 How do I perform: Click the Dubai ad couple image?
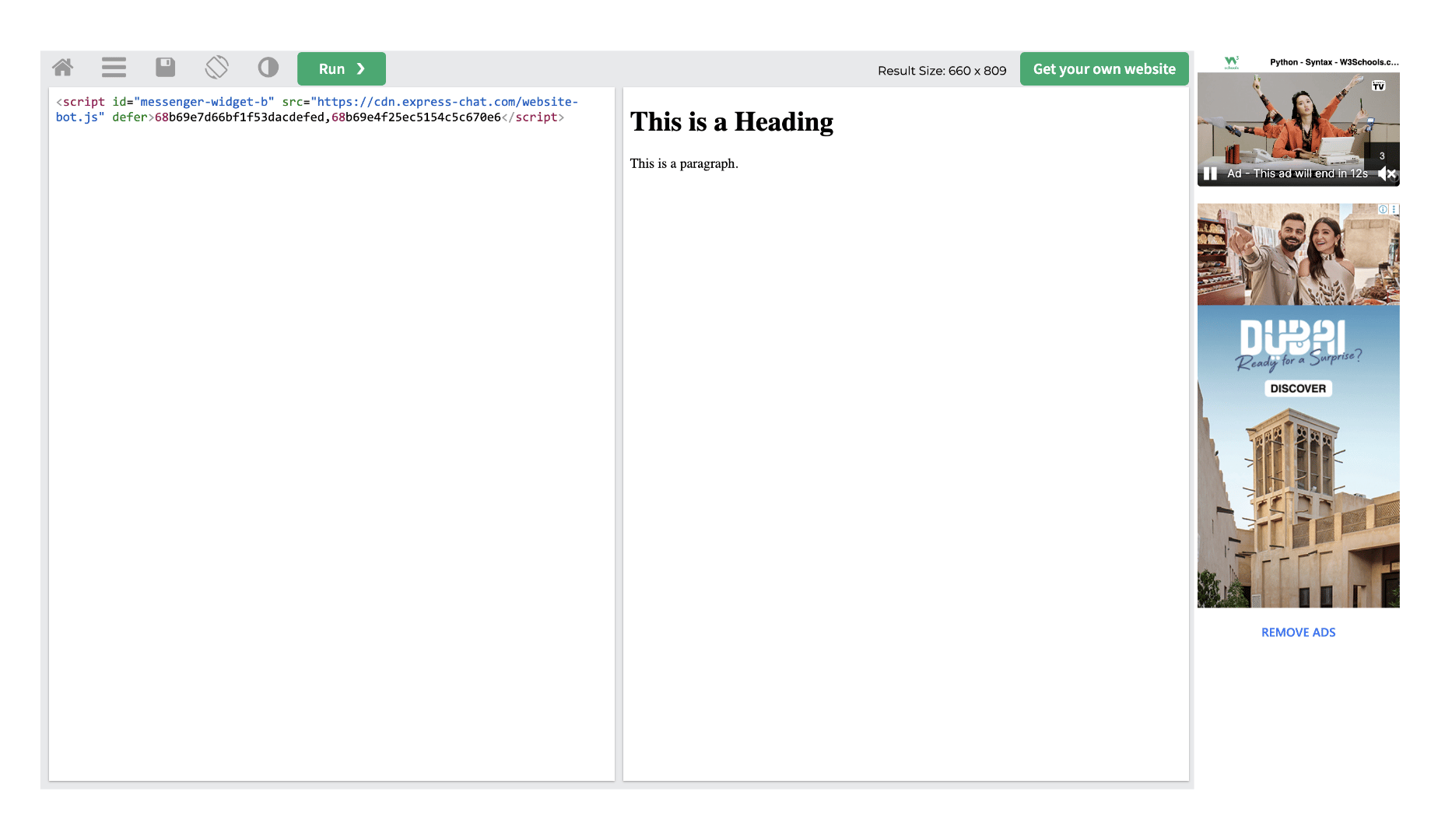pos(1298,254)
